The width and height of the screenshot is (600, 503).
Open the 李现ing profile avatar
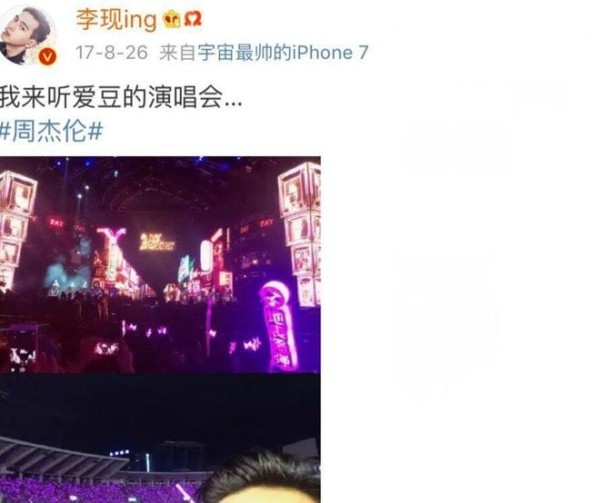pos(27,35)
